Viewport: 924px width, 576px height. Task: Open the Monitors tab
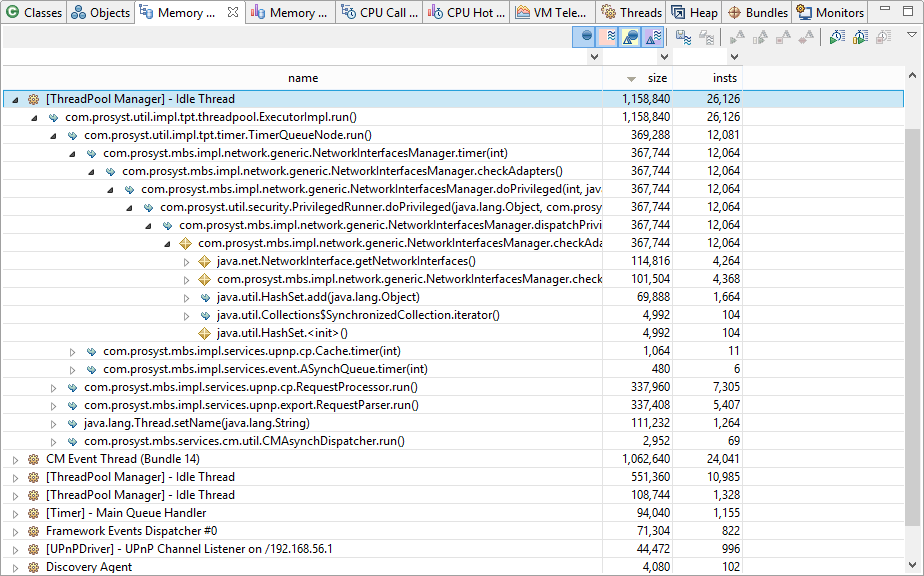click(830, 13)
